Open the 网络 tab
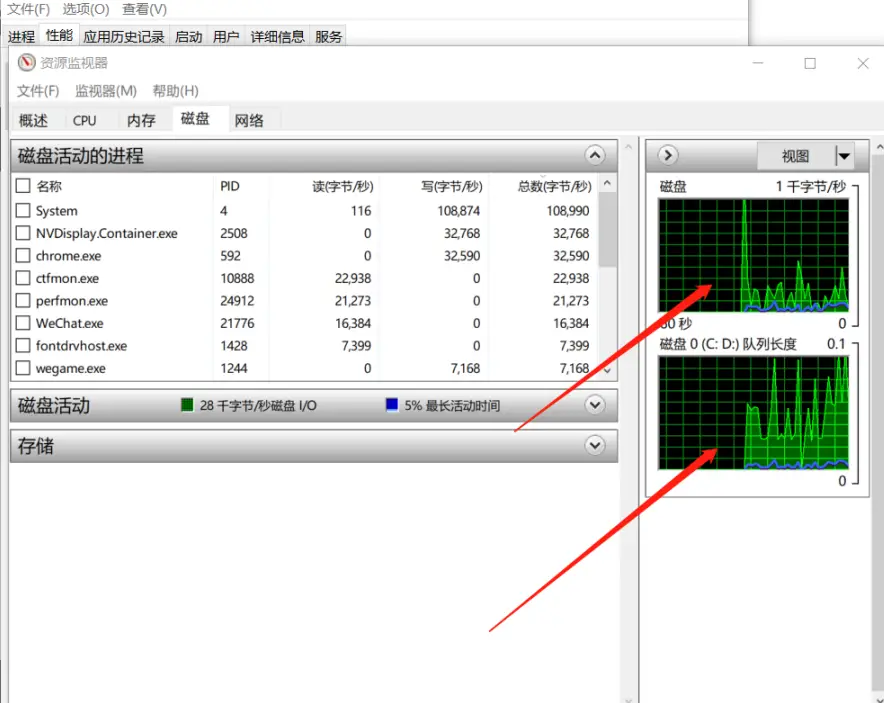This screenshot has width=884, height=703. (x=249, y=120)
